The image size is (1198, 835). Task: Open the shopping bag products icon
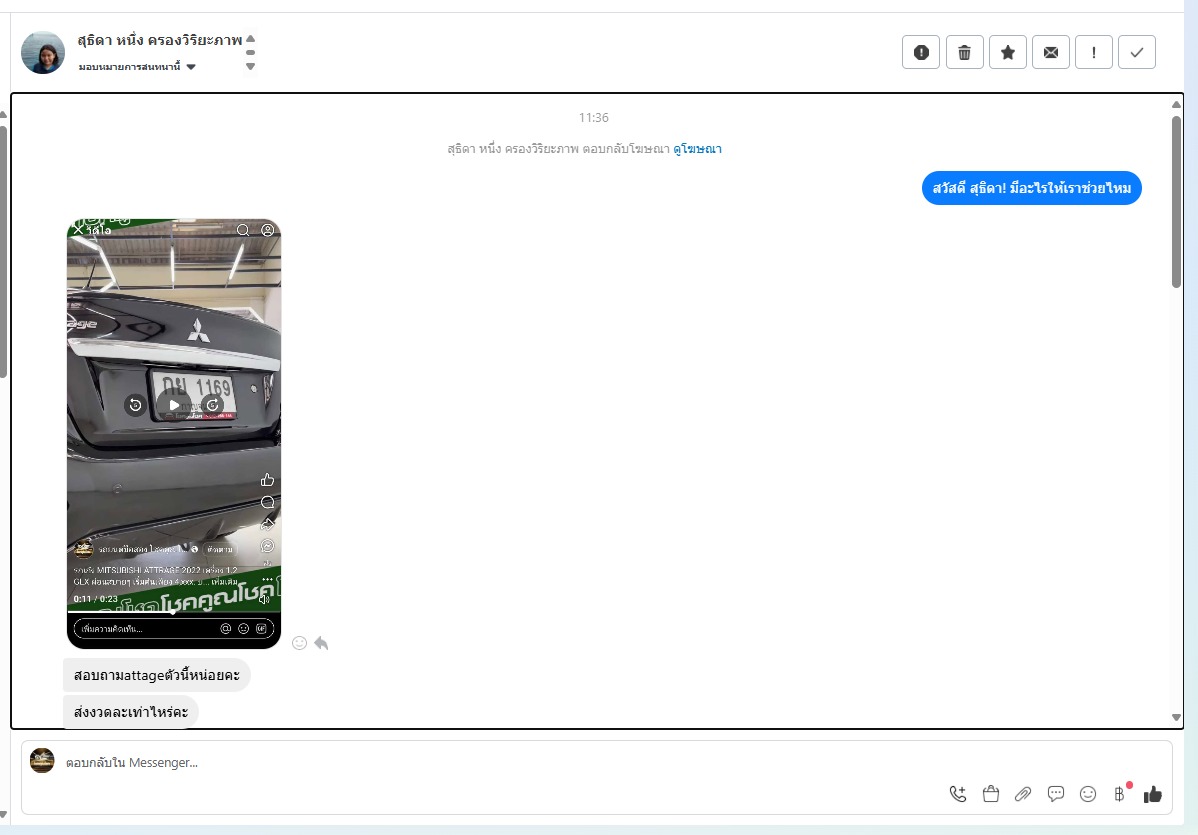coord(990,794)
